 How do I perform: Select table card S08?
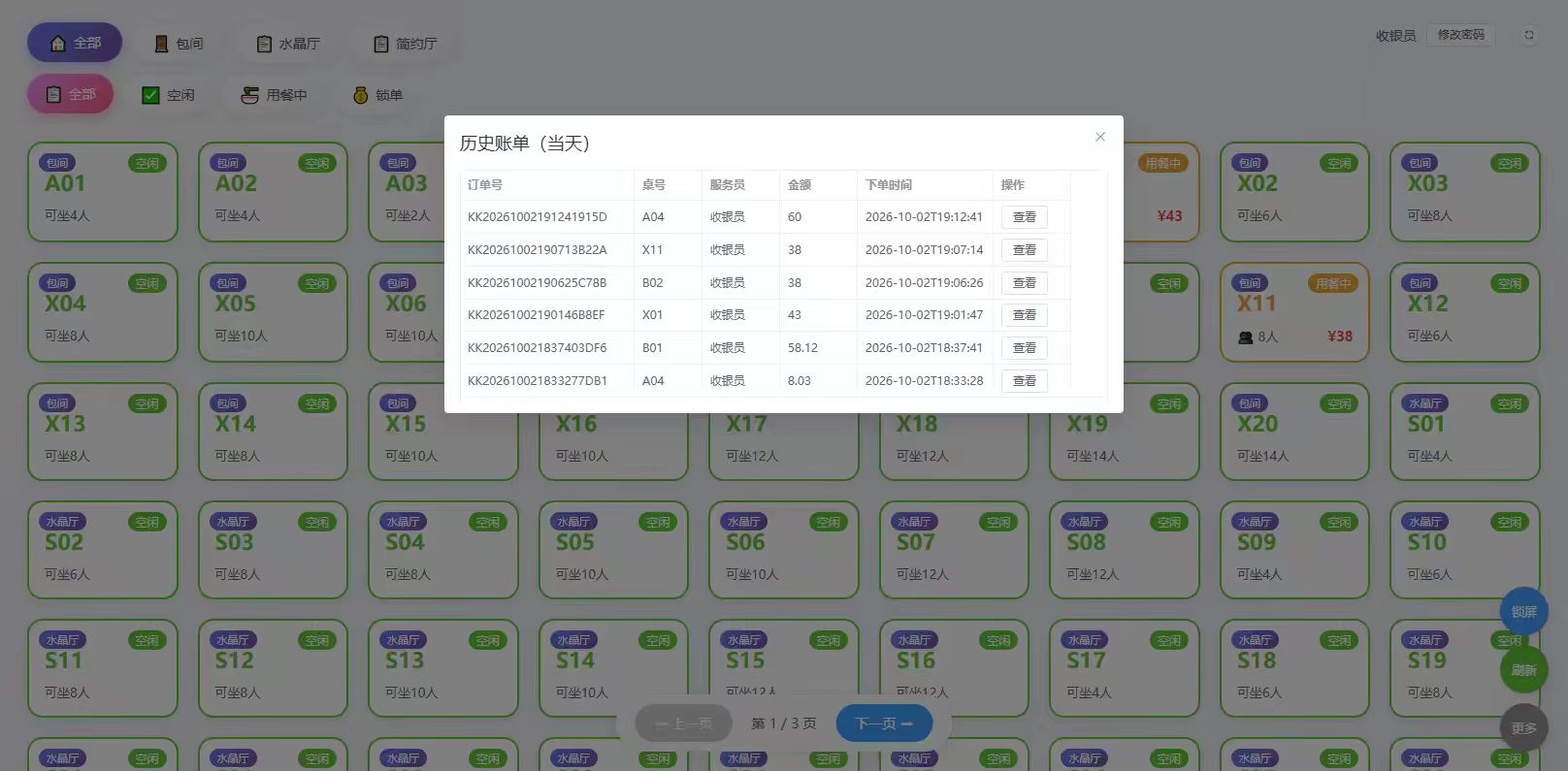tap(1125, 550)
